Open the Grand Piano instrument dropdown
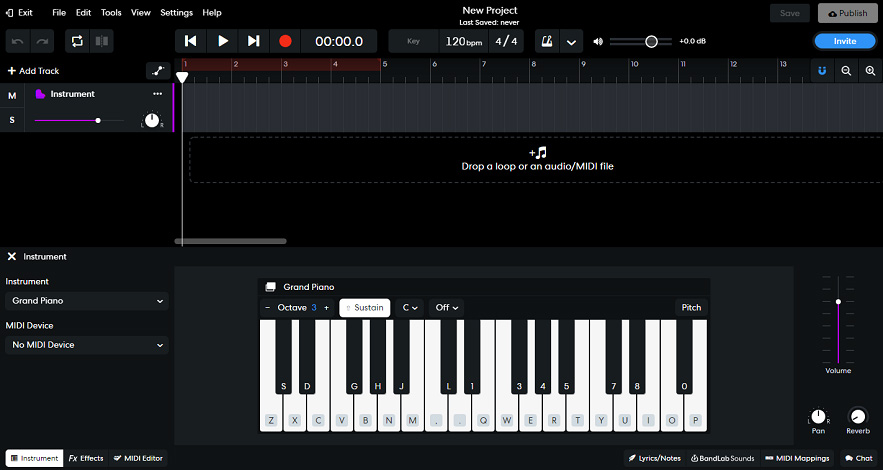The height and width of the screenshot is (470, 883). point(87,301)
